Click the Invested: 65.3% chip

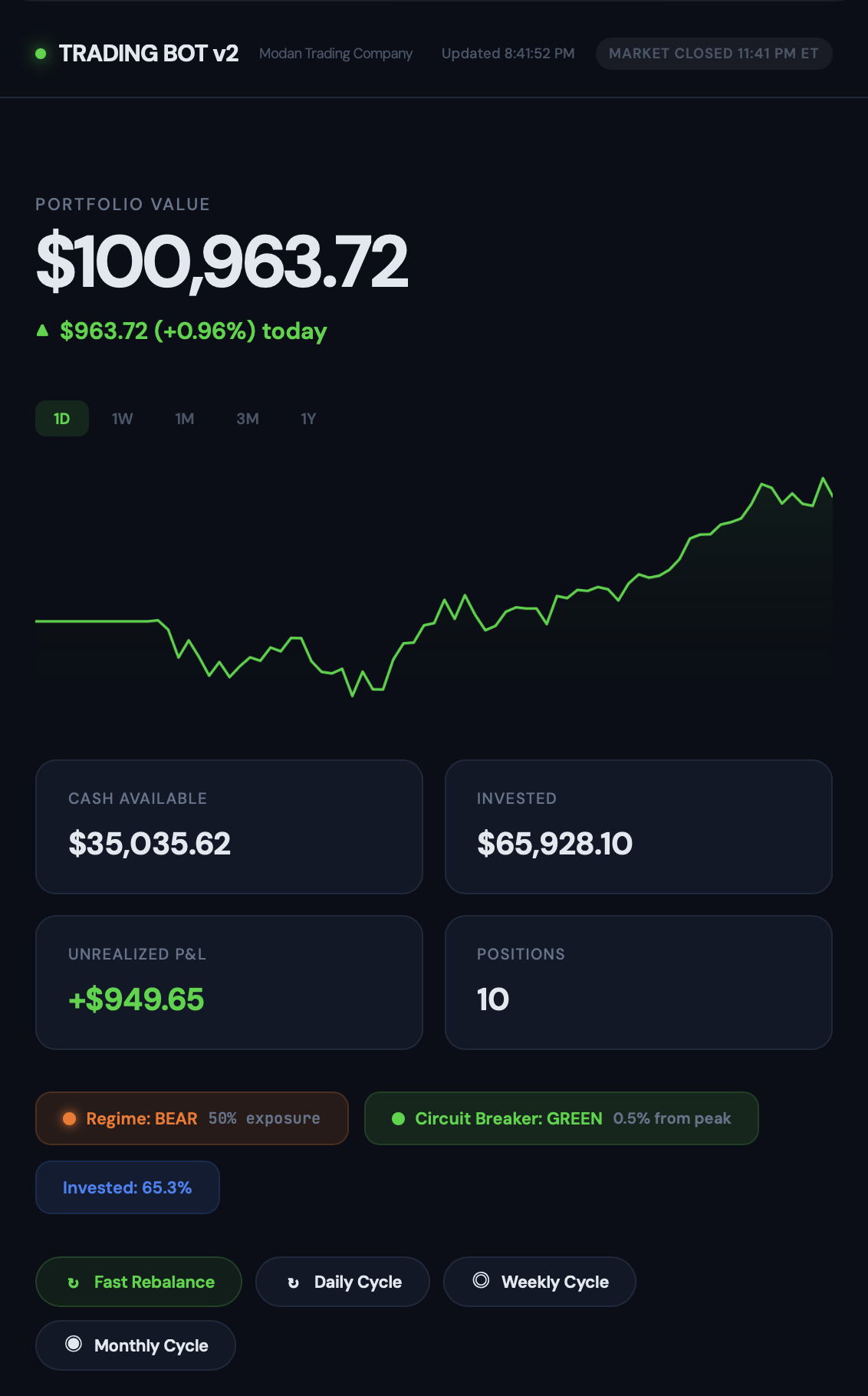[x=127, y=1187]
